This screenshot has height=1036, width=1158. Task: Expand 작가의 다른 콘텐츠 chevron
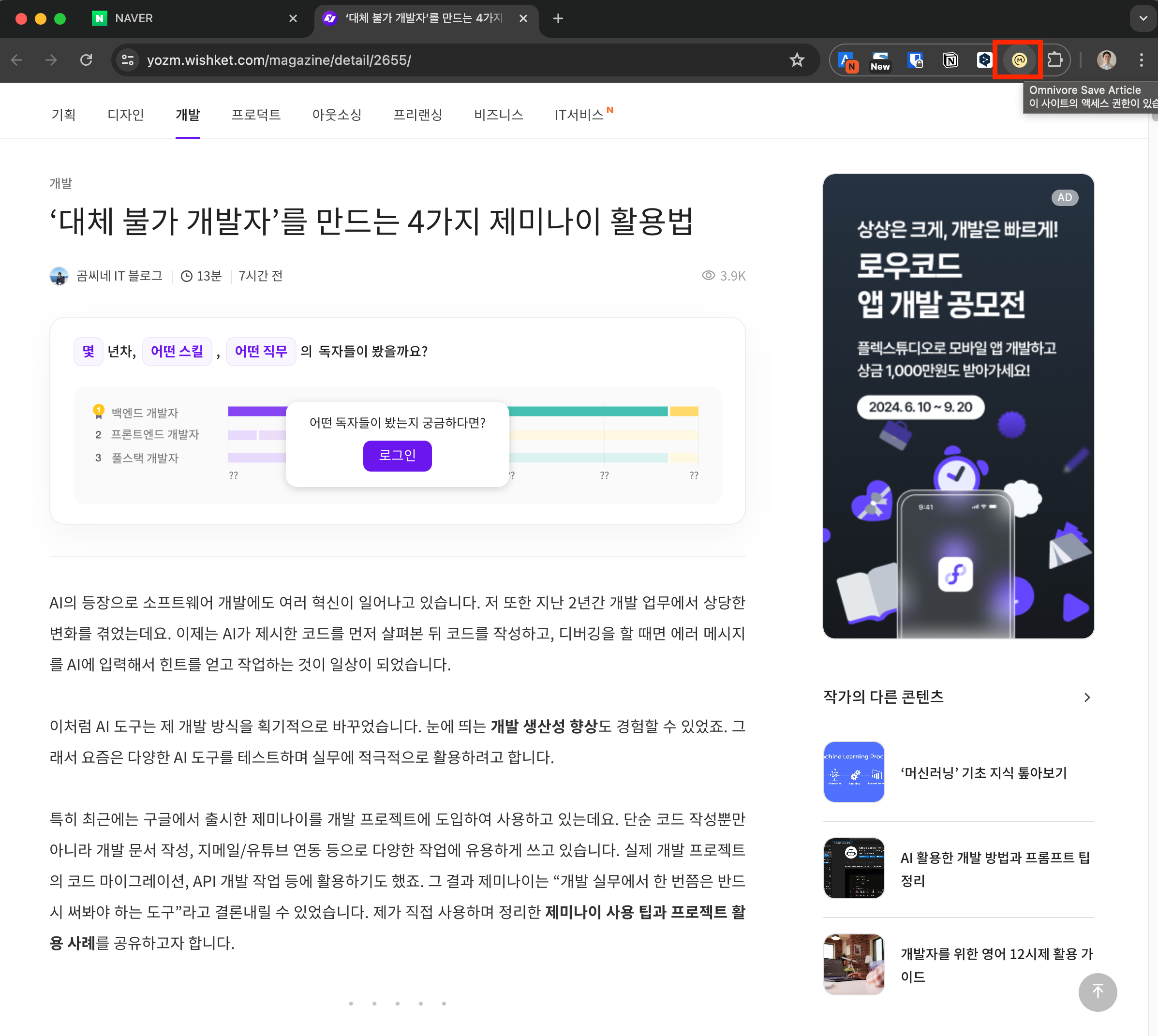click(1087, 697)
